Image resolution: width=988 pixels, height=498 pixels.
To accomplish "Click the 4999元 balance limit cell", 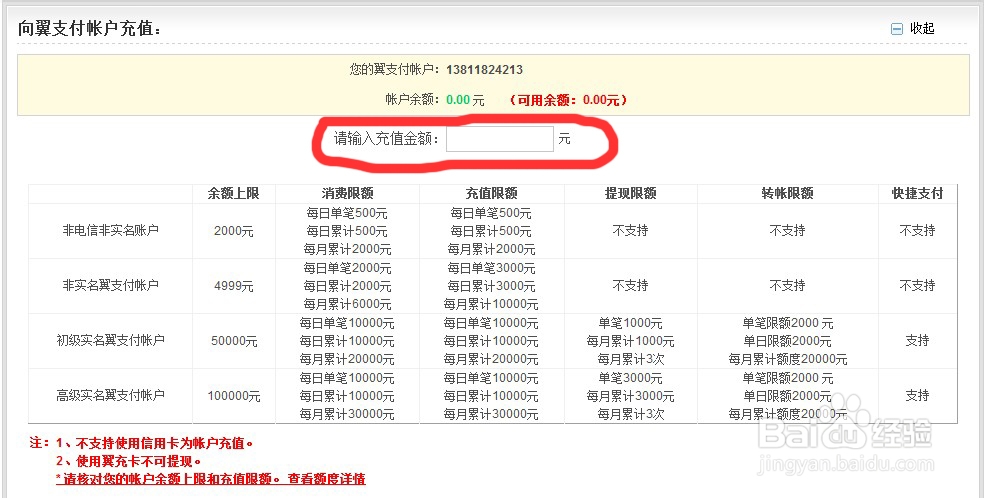I will point(234,286).
